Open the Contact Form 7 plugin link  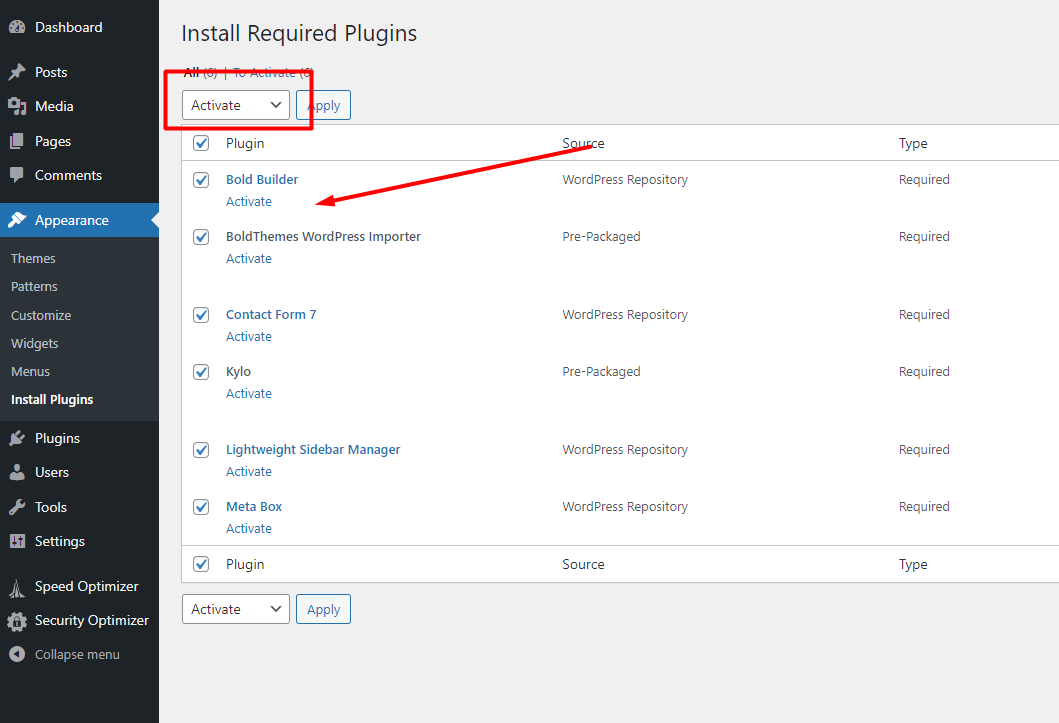point(271,315)
